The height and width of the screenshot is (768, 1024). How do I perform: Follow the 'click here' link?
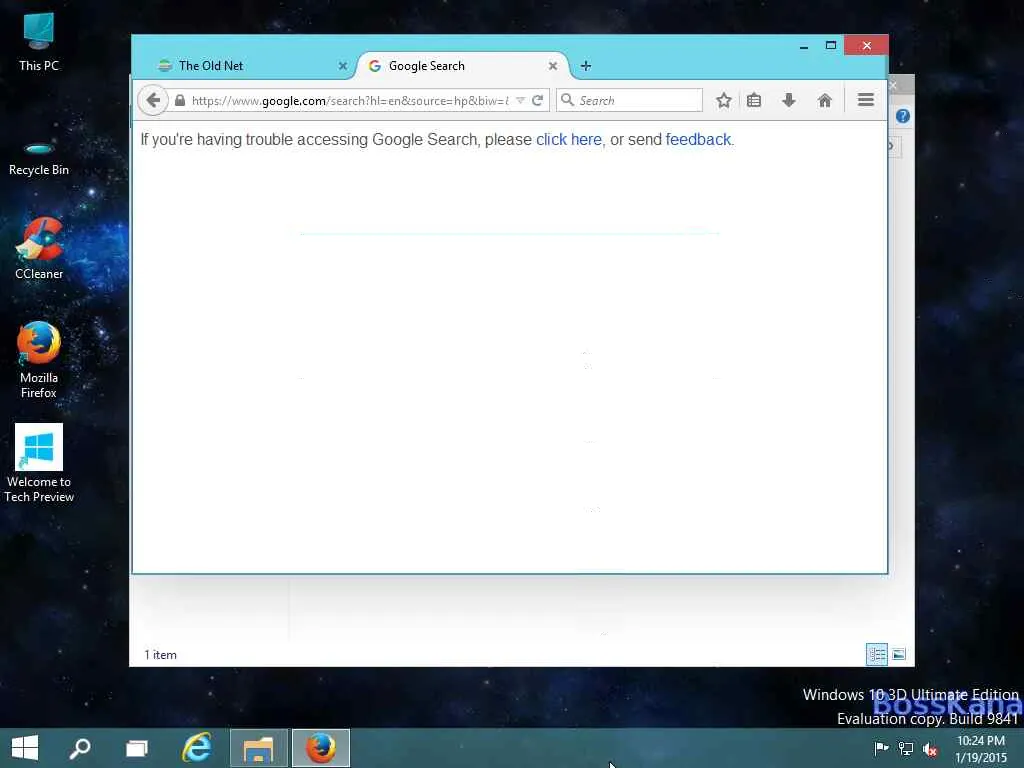tap(569, 140)
